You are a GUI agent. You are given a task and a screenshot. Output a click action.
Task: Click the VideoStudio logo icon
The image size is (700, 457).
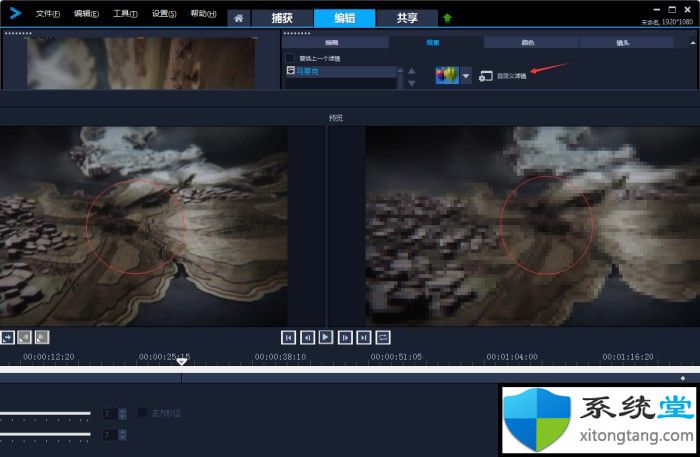[x=15, y=13]
